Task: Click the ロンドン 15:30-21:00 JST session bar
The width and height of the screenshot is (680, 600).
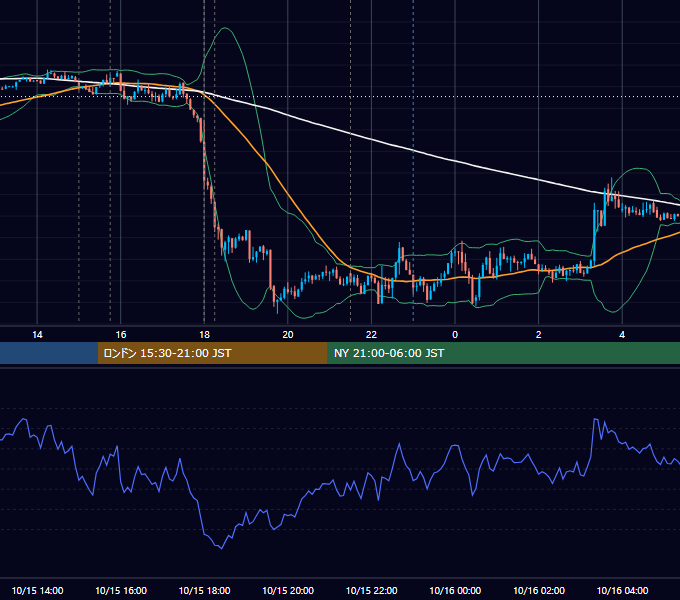Action: (x=212, y=353)
